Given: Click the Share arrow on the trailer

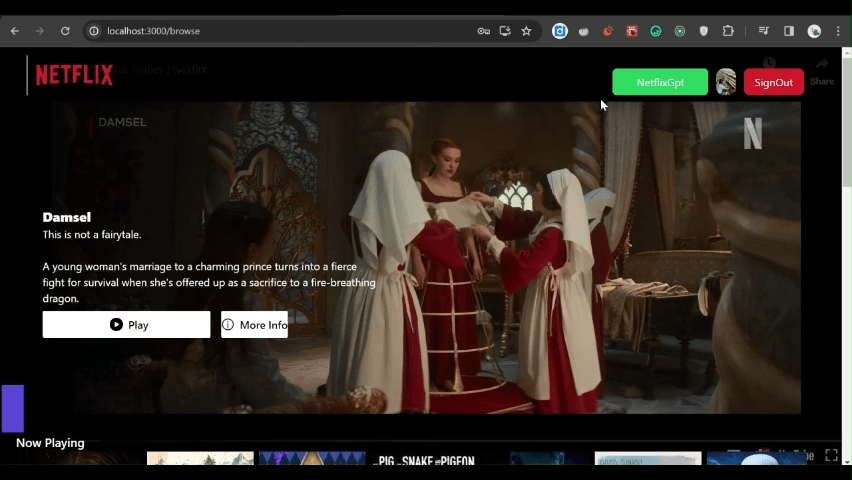Looking at the screenshot, I should (822, 64).
